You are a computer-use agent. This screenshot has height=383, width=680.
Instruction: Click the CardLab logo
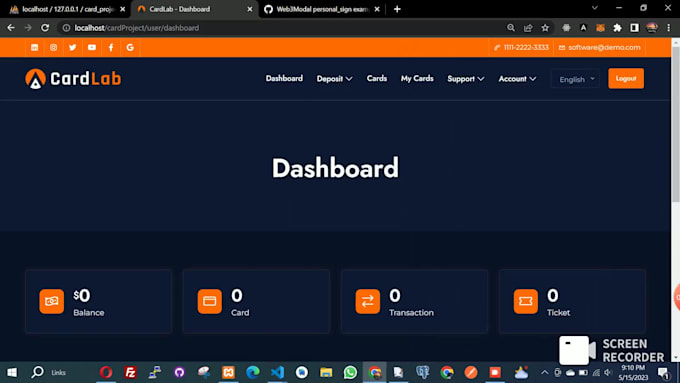[73, 79]
